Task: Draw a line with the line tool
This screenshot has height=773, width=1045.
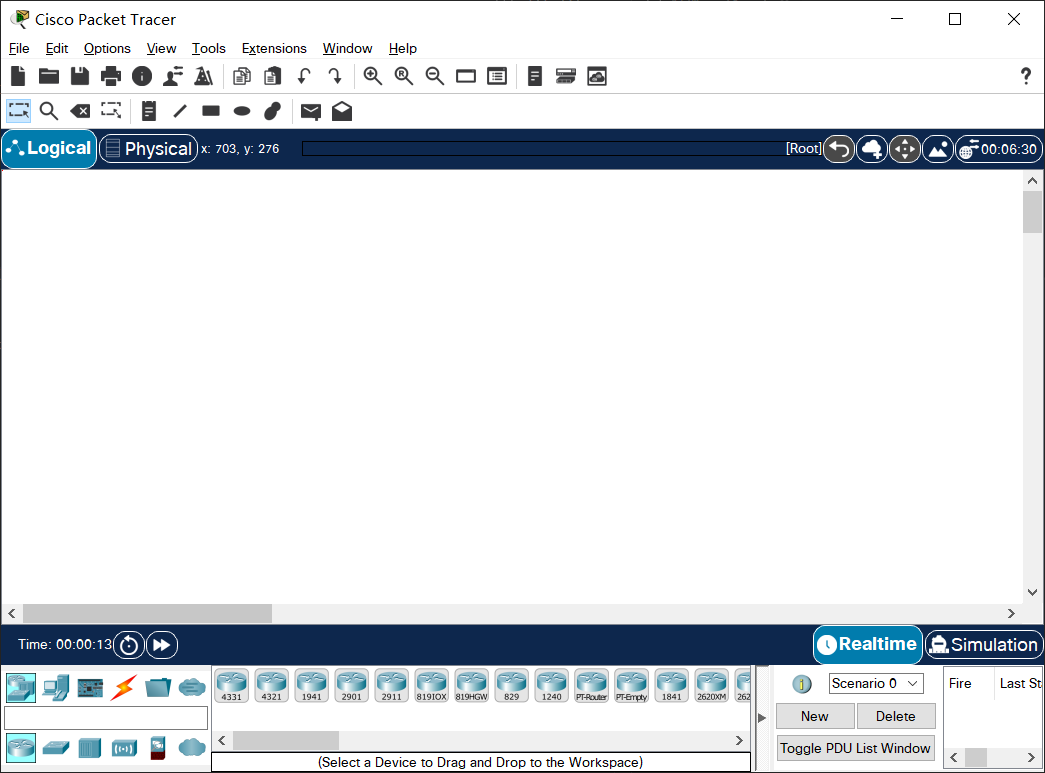Action: 180,111
